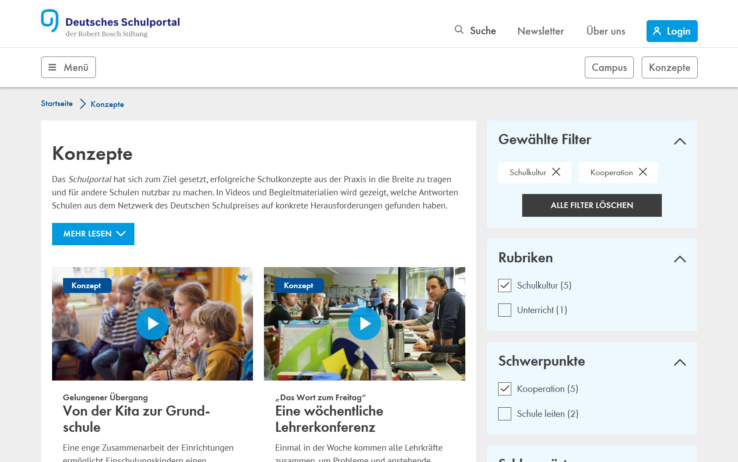Remove the Kooperation filter chip
Image resolution: width=738 pixels, height=462 pixels.
pyautogui.click(x=643, y=172)
